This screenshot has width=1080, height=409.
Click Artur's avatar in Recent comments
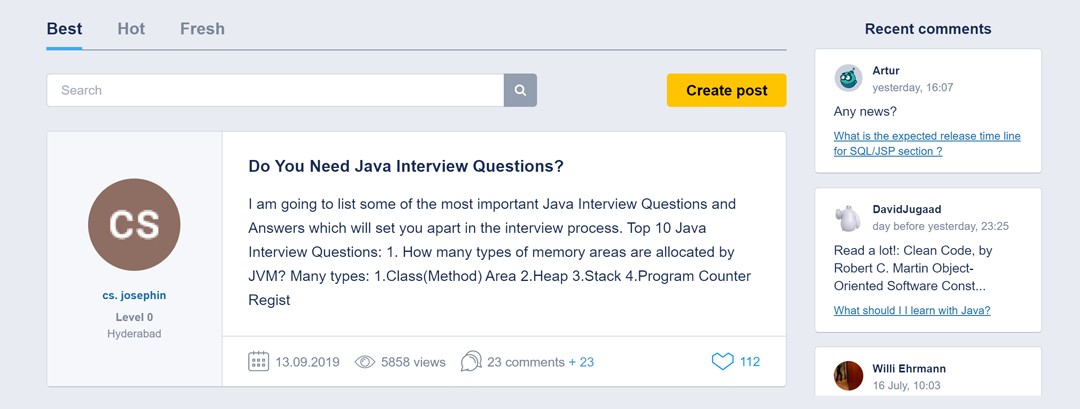[849, 78]
